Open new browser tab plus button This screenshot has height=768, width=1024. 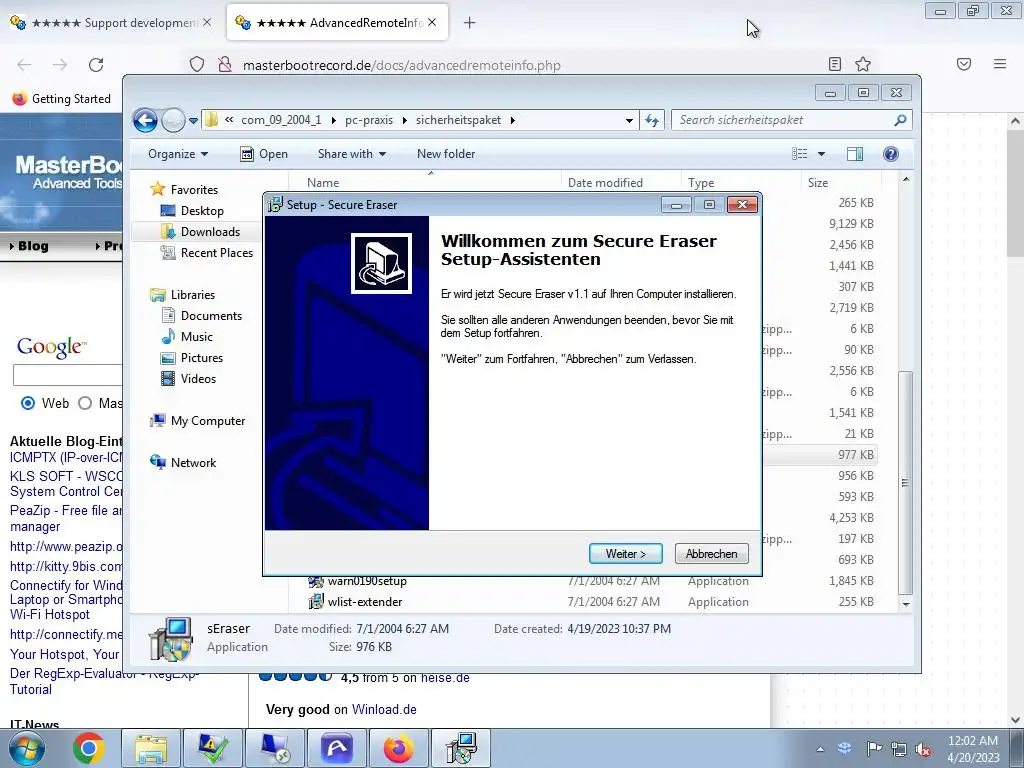click(x=470, y=23)
